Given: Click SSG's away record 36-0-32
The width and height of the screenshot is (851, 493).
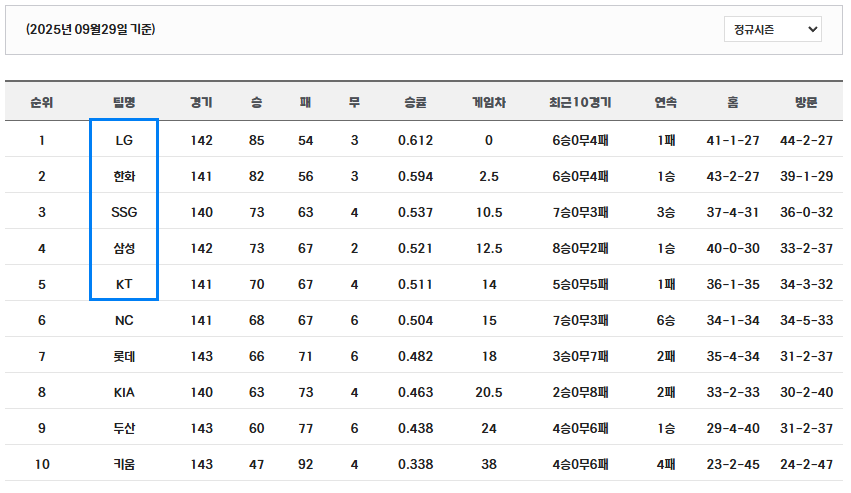Looking at the screenshot, I should click(x=806, y=212).
